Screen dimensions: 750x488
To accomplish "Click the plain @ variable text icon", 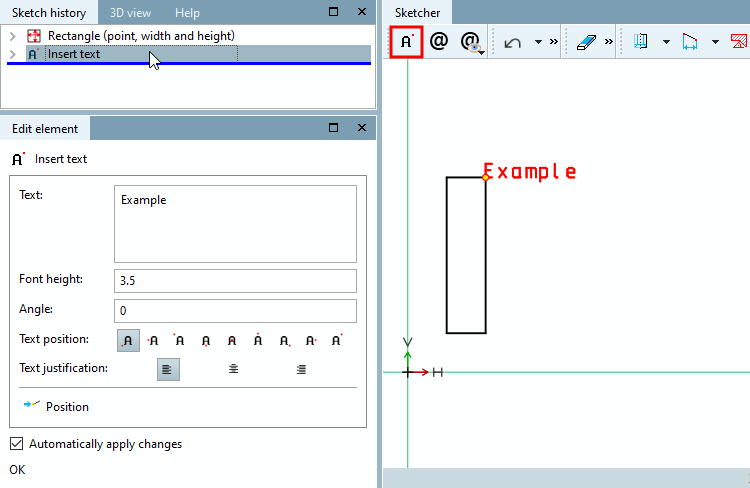I will [439, 41].
